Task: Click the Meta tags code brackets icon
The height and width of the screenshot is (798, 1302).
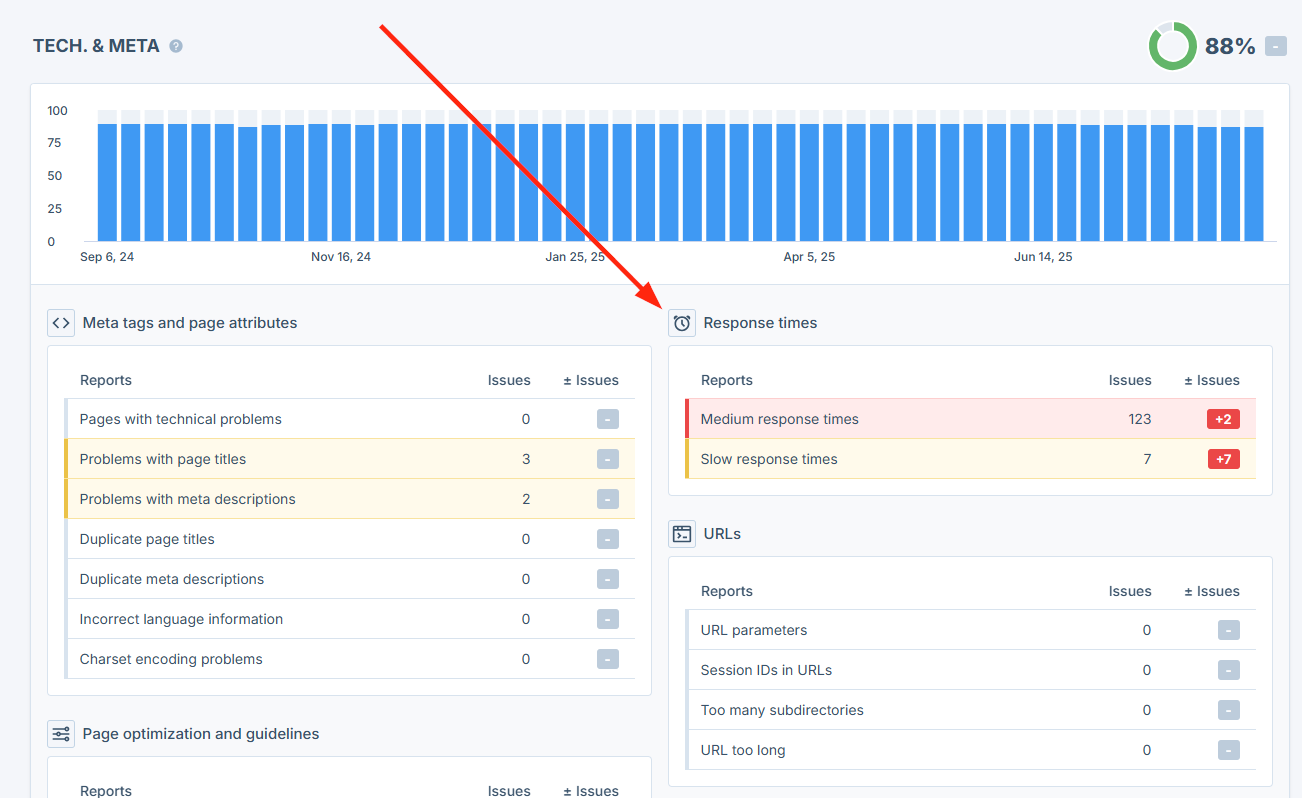Action: (61, 323)
